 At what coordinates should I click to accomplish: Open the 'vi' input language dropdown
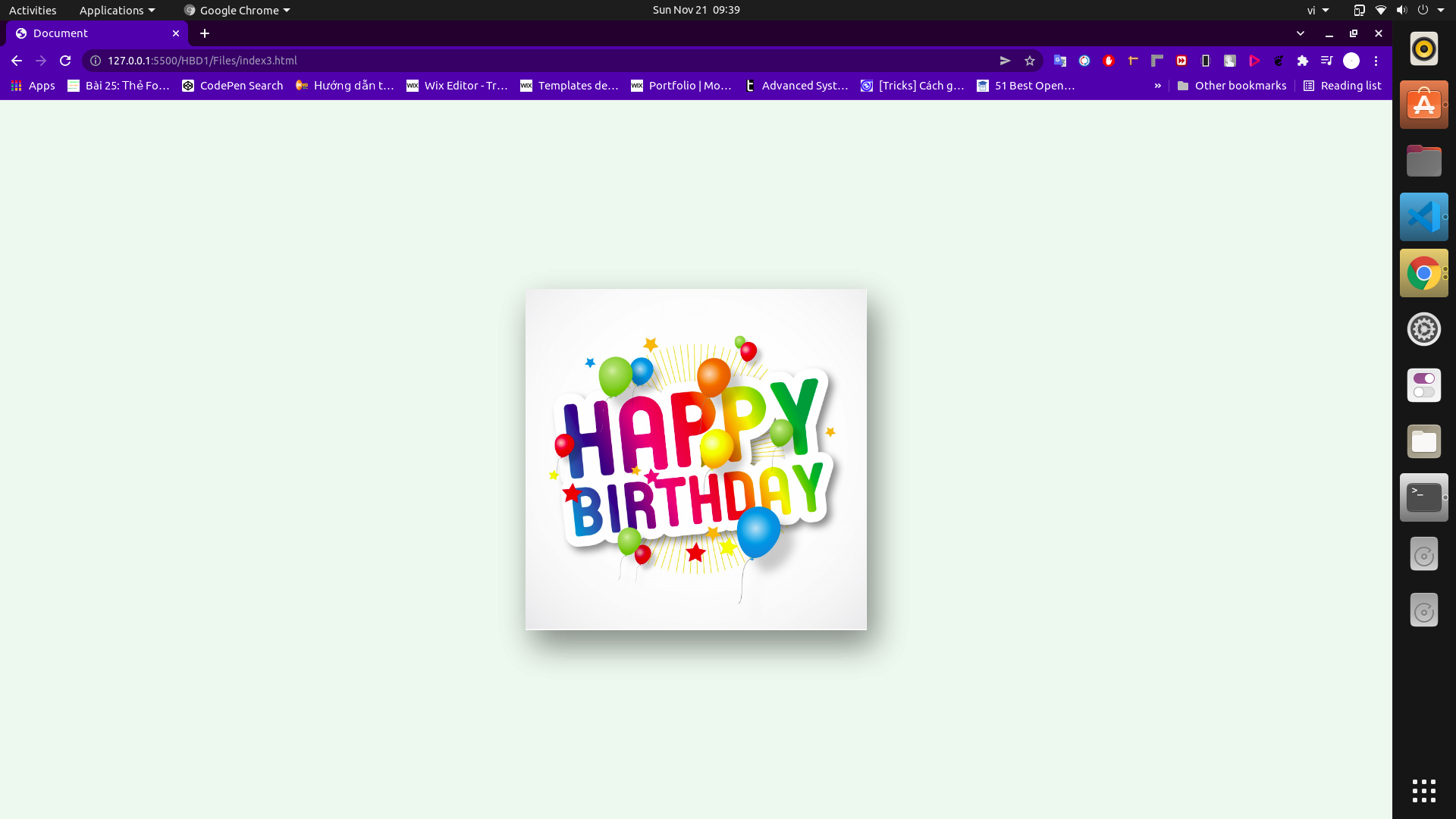pyautogui.click(x=1318, y=10)
